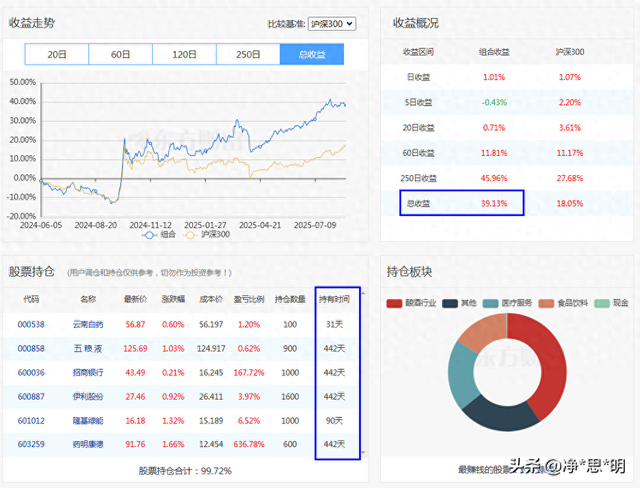Viewport: 640px width, 488px height.
Task: Click the red 酿酒行业 legend icon
Action: click(x=396, y=303)
